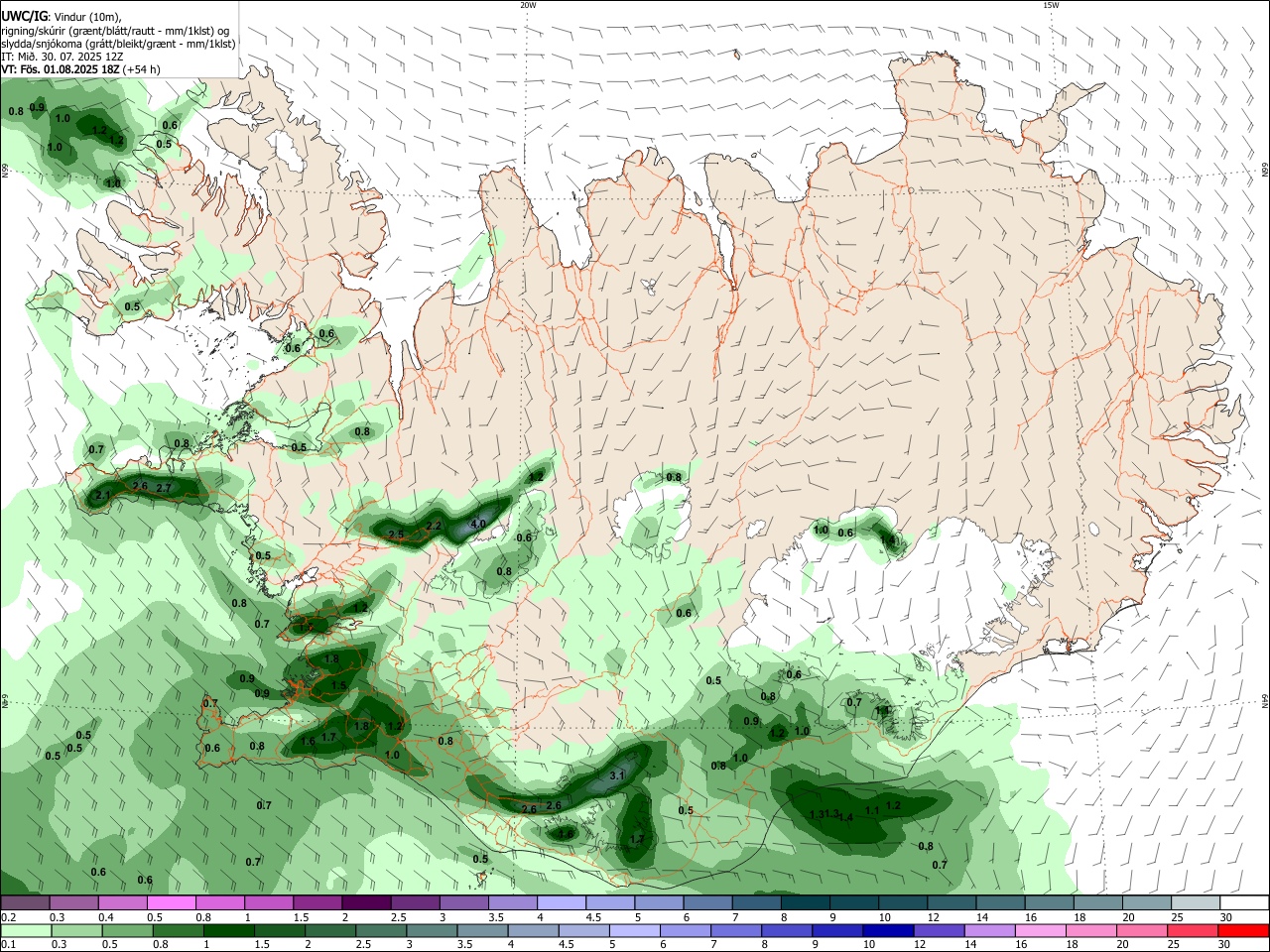1270x952 pixels.
Task: Click the 'VT: Fös. 01.08.2025 18Z (+54 h)' line
Action: (x=80, y=69)
